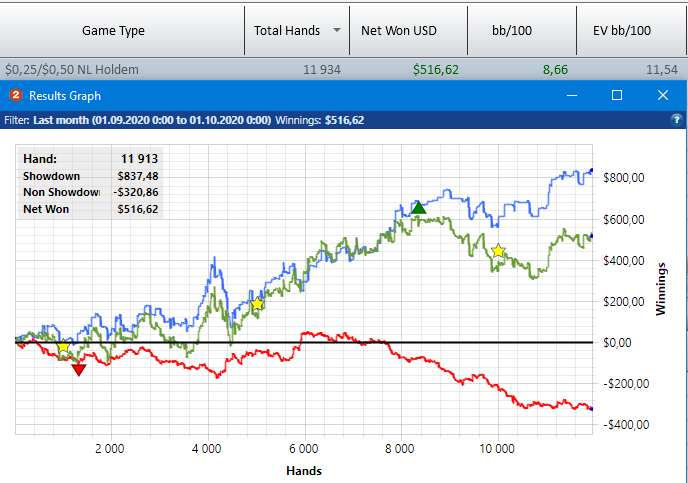The height and width of the screenshot is (483, 688).
Task: Click the $516,62 net won cell
Action: (435, 70)
